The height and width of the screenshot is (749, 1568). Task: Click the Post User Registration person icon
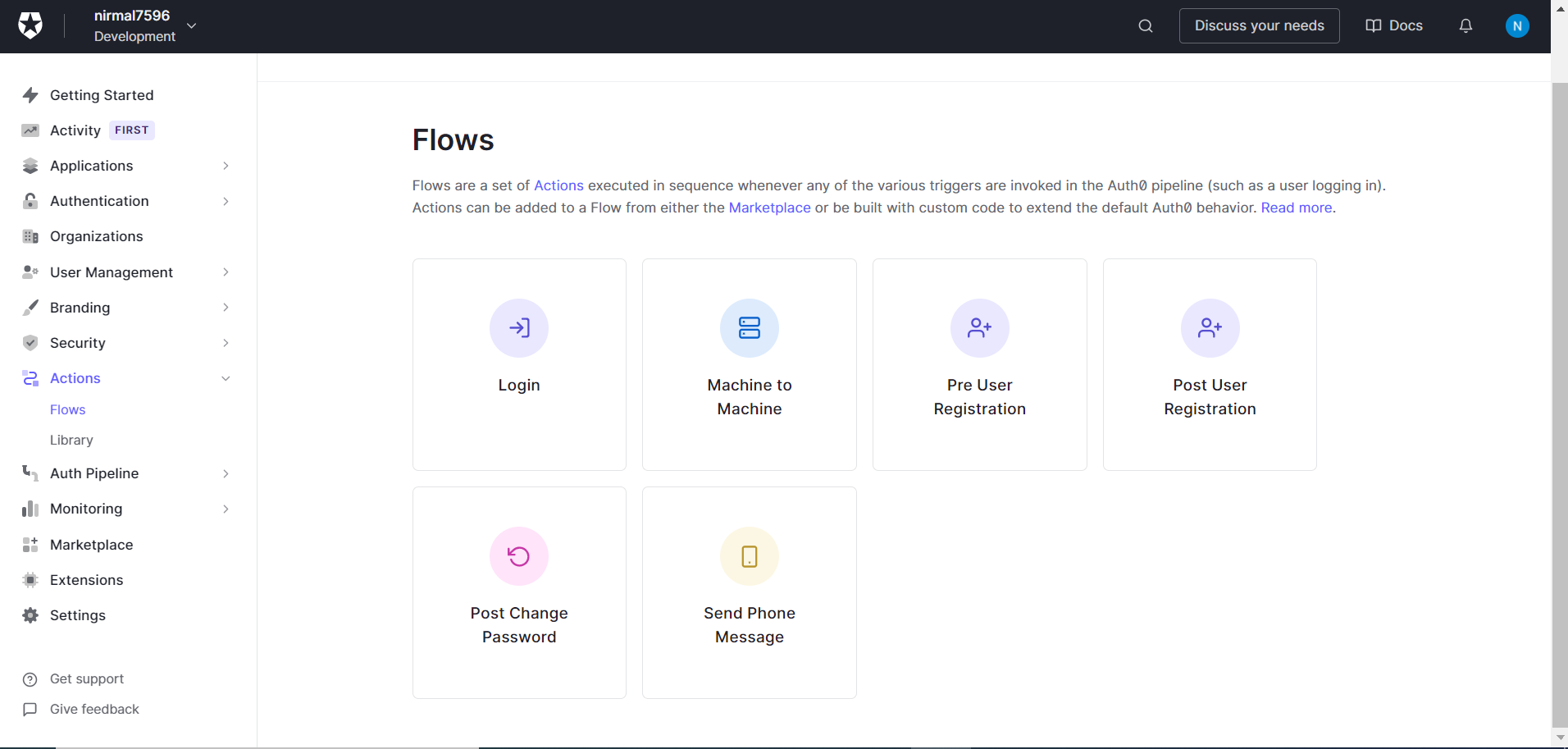pyautogui.click(x=1210, y=328)
